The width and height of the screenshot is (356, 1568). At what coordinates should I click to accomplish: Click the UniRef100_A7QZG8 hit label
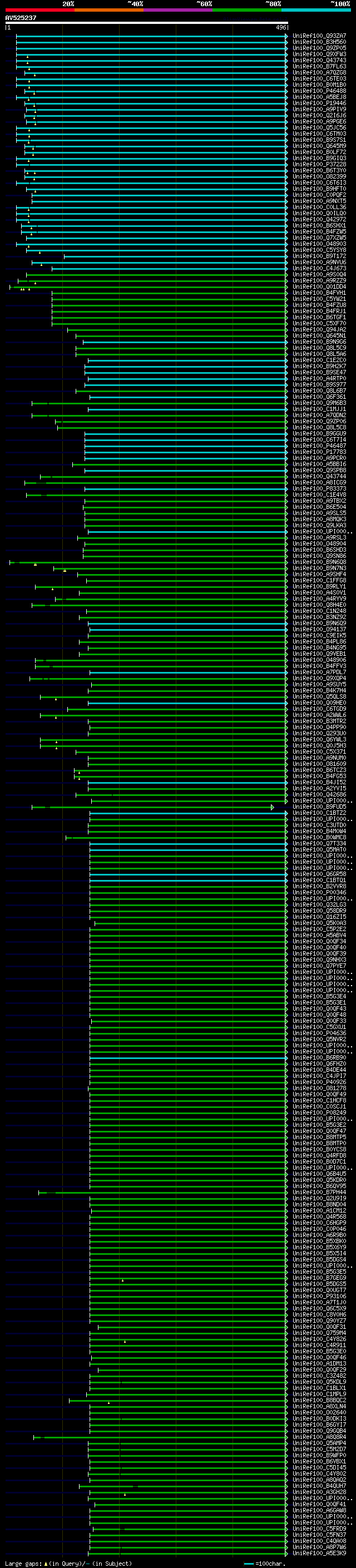coord(319,72)
